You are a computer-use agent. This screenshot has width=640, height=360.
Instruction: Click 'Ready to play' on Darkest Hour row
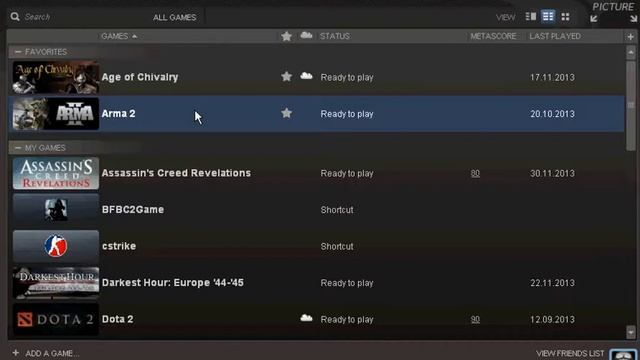[x=347, y=283]
